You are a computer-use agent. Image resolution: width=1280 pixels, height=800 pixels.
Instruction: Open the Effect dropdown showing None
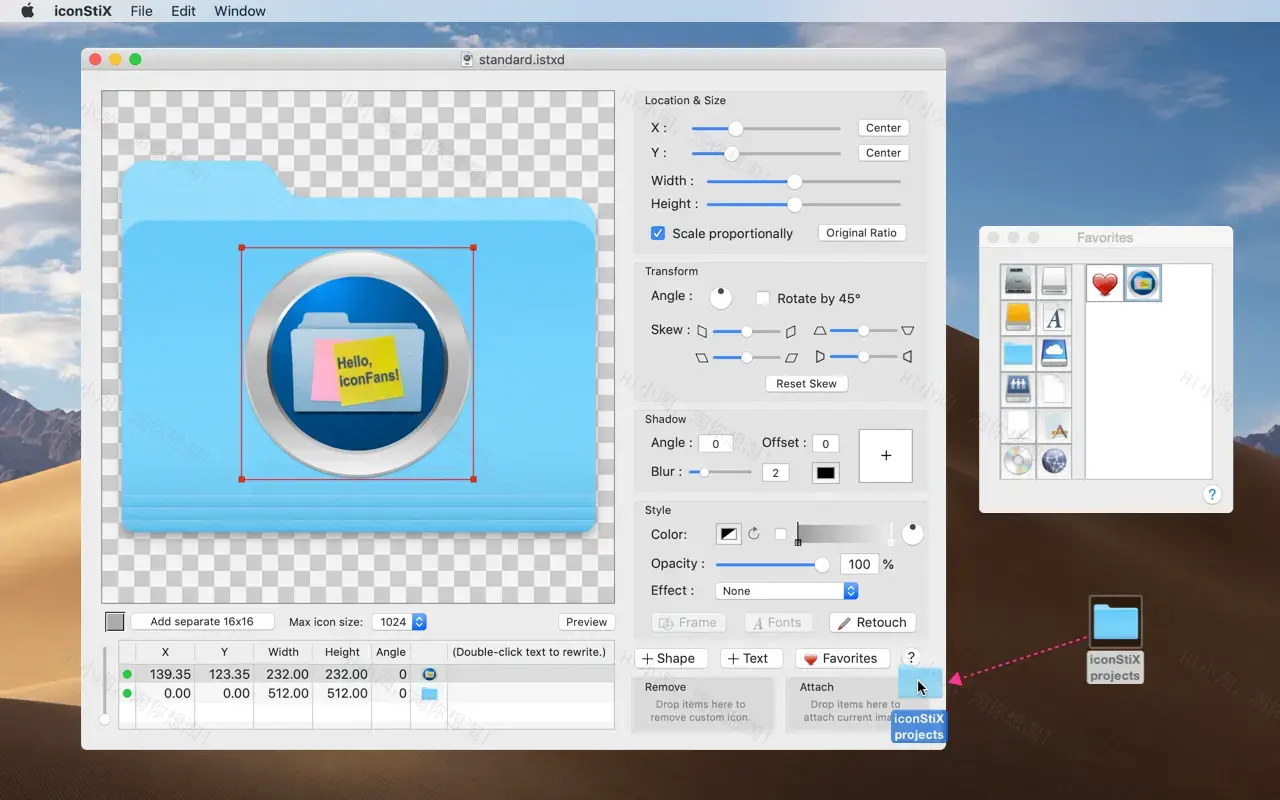[786, 590]
